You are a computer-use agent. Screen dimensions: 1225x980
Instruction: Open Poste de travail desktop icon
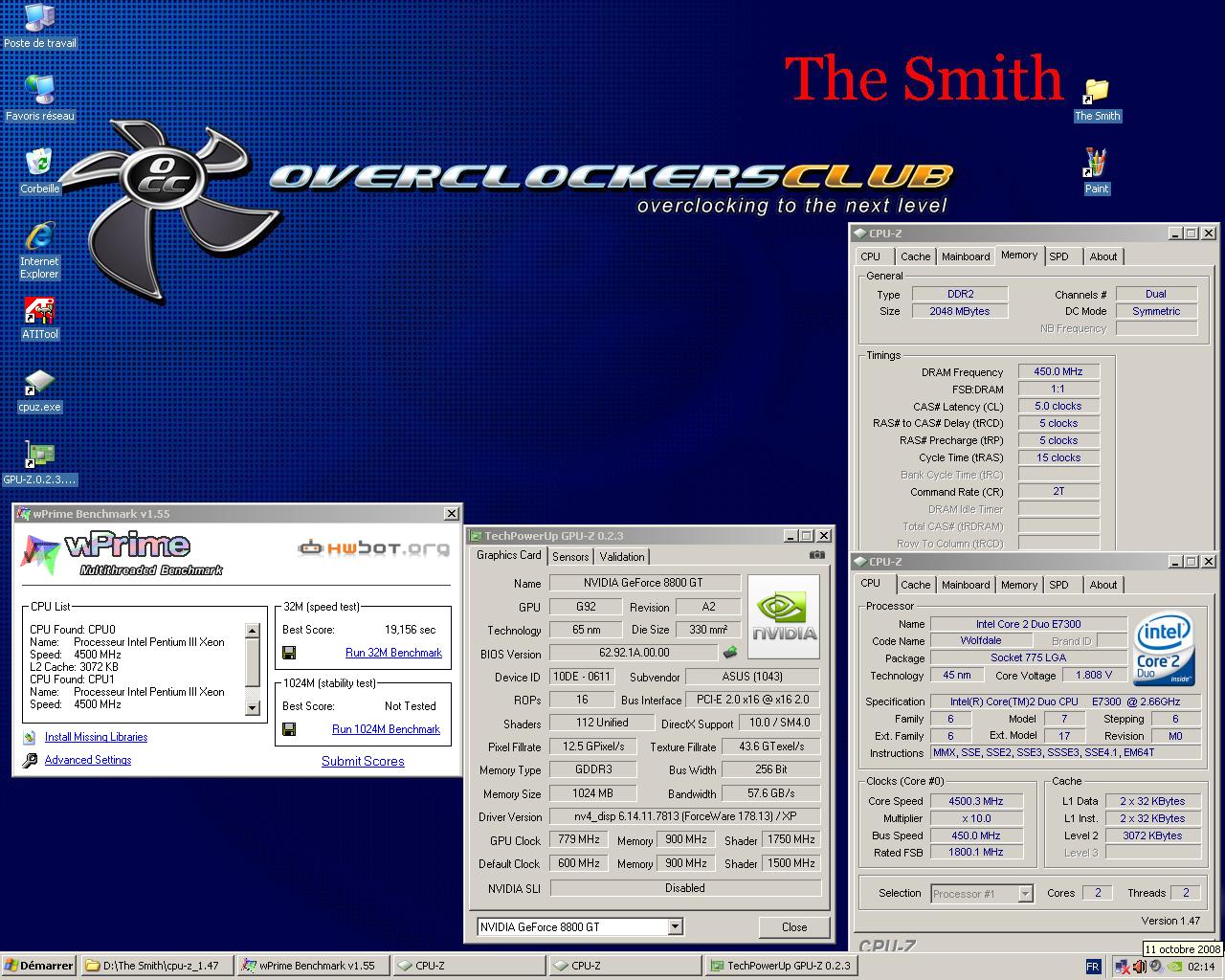pyautogui.click(x=39, y=26)
